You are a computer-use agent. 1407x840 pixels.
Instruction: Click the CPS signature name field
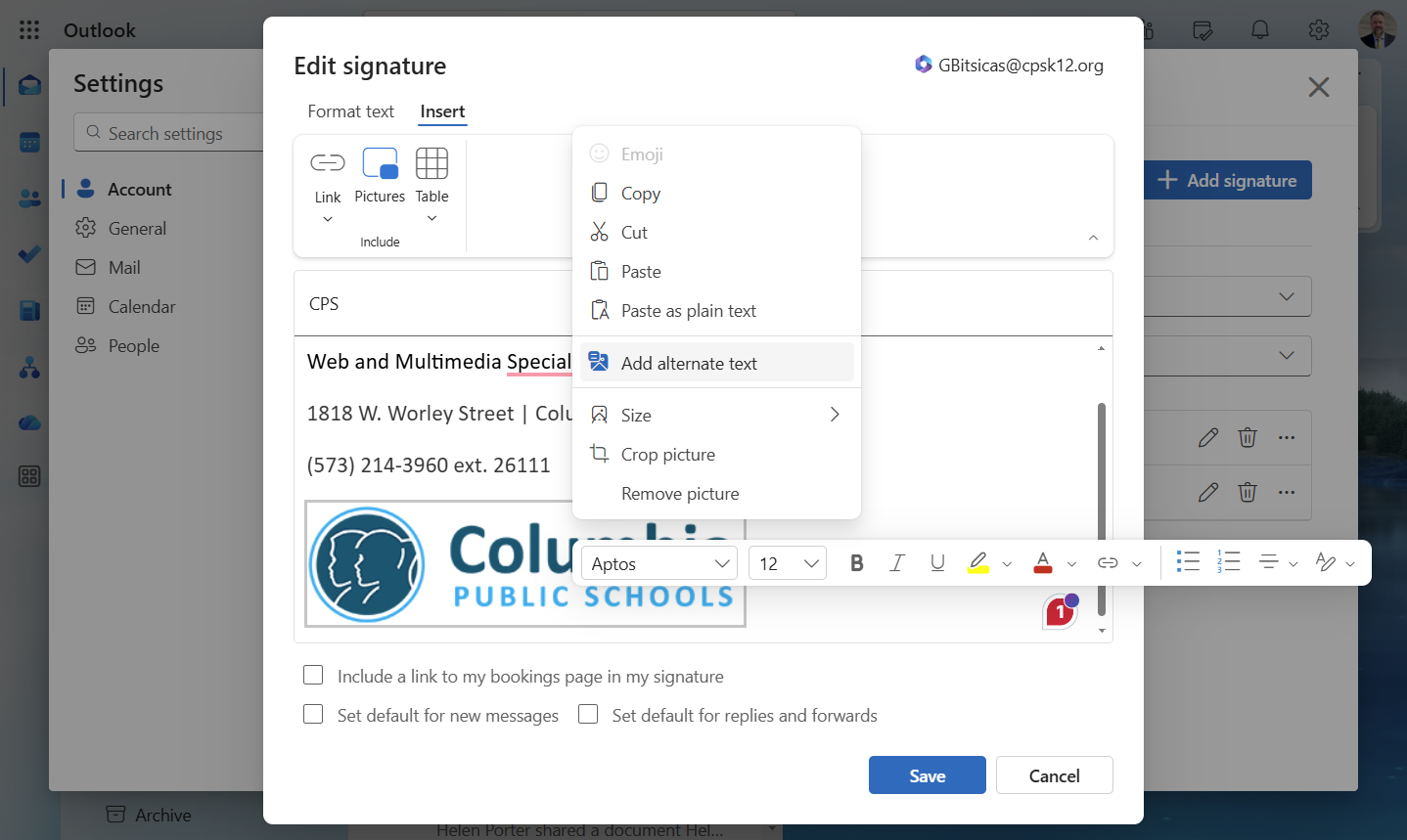(x=703, y=304)
